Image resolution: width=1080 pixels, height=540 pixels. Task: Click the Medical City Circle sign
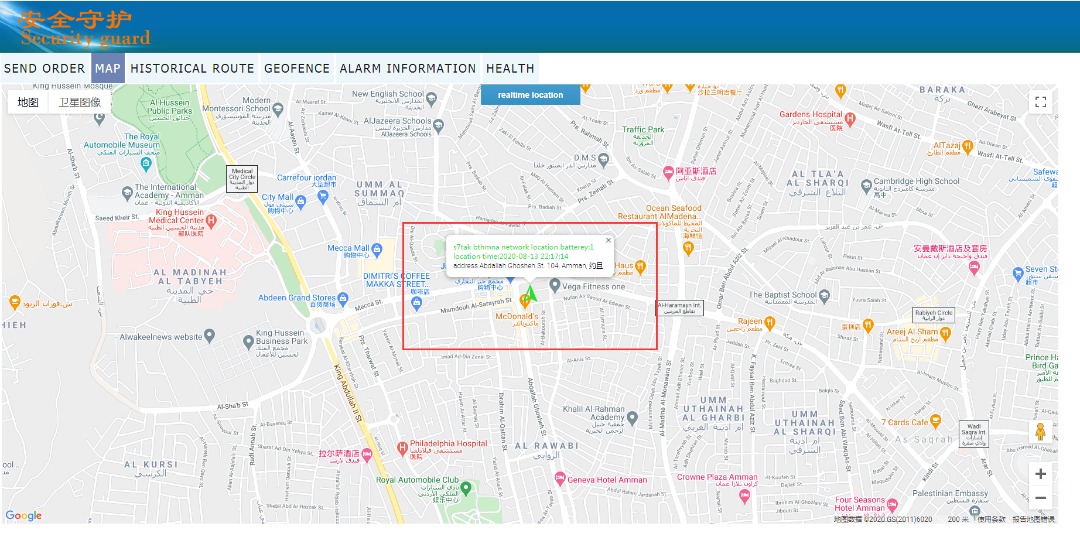(x=242, y=178)
